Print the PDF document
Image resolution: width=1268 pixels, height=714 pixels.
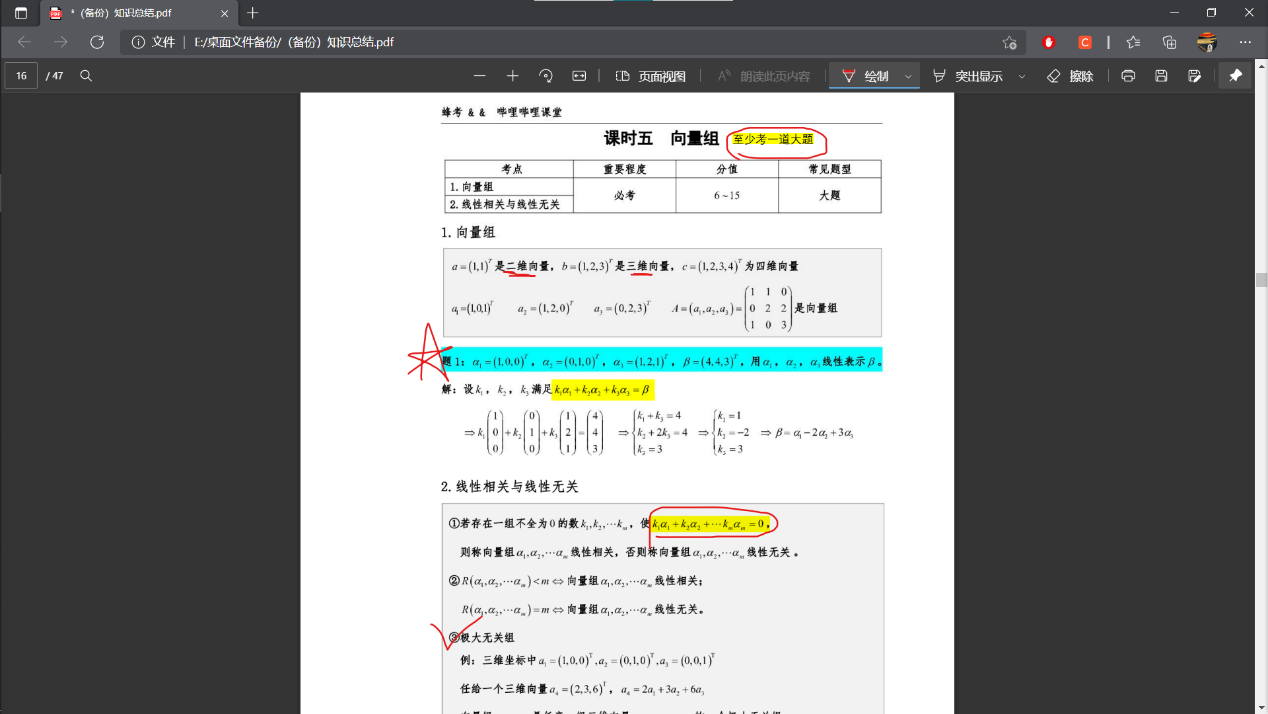click(x=1128, y=76)
